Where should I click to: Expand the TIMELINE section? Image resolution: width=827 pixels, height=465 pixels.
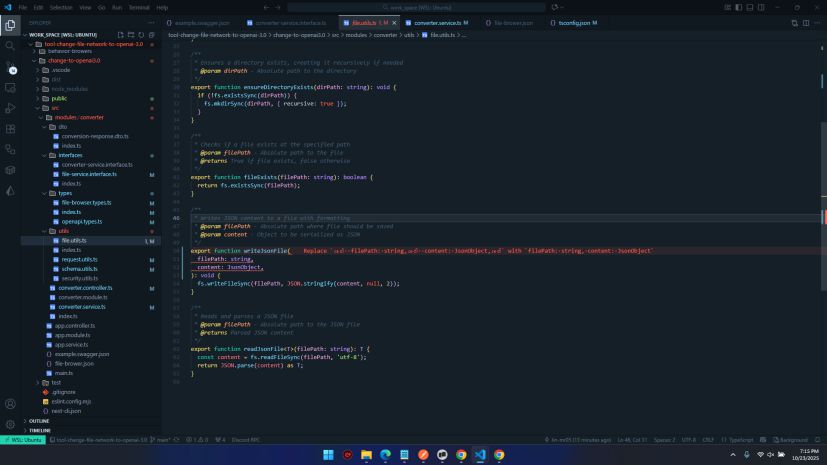coord(40,431)
